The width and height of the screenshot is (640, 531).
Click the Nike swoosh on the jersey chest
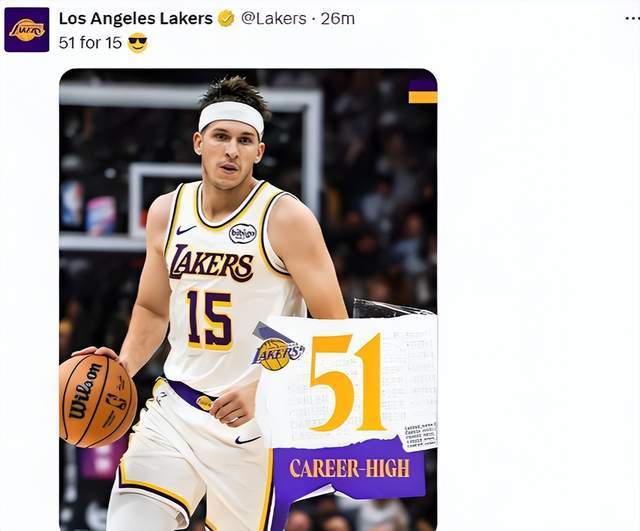pyautogui.click(x=185, y=230)
